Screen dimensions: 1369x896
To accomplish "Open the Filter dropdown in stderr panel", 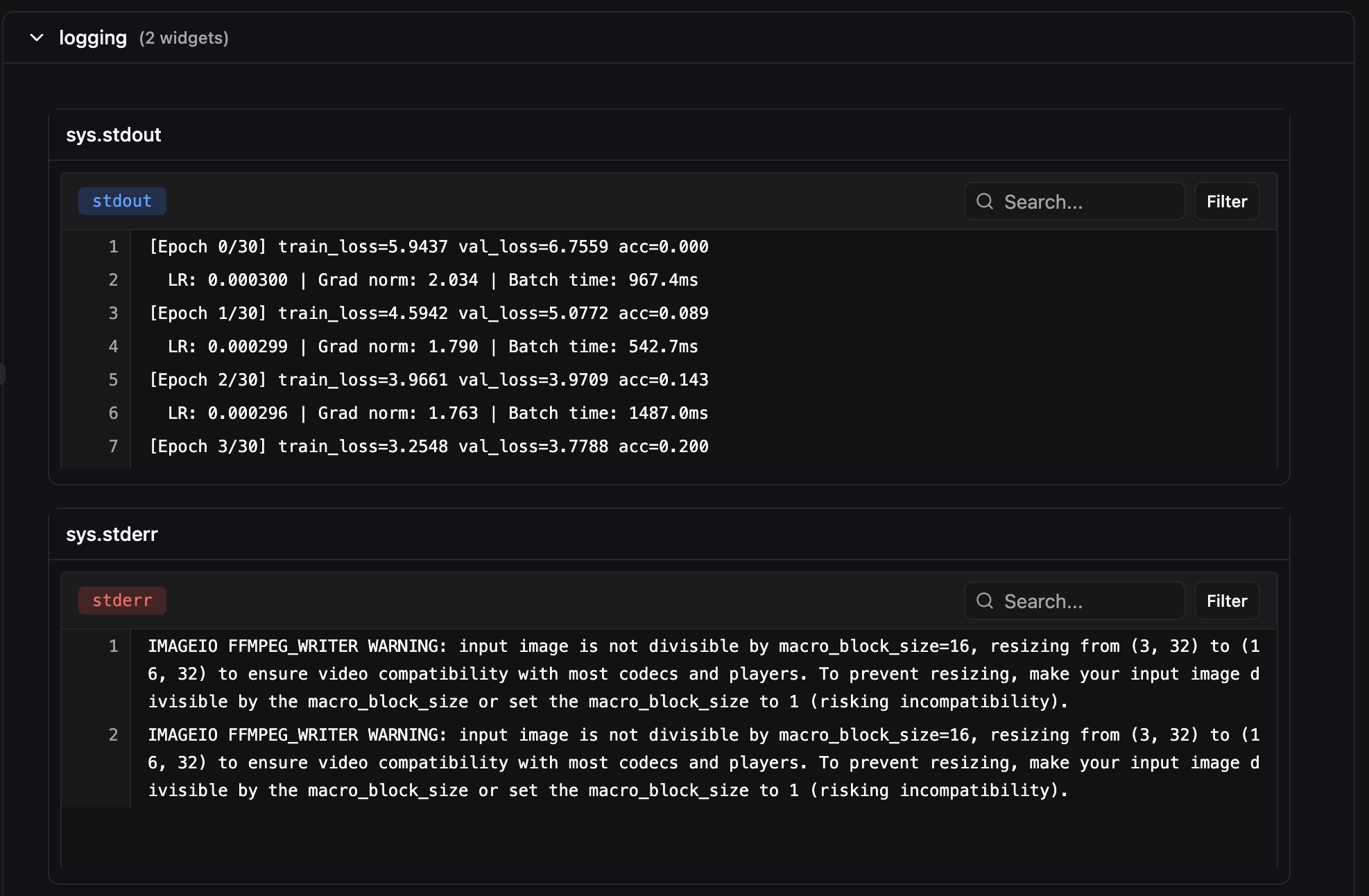I will coord(1226,601).
